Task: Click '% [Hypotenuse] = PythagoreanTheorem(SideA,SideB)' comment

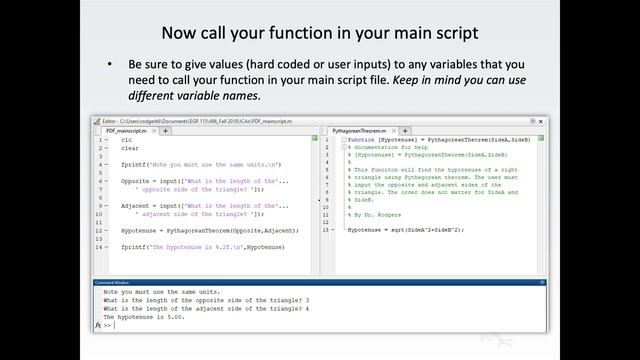Action: pyautogui.click(x=428, y=155)
